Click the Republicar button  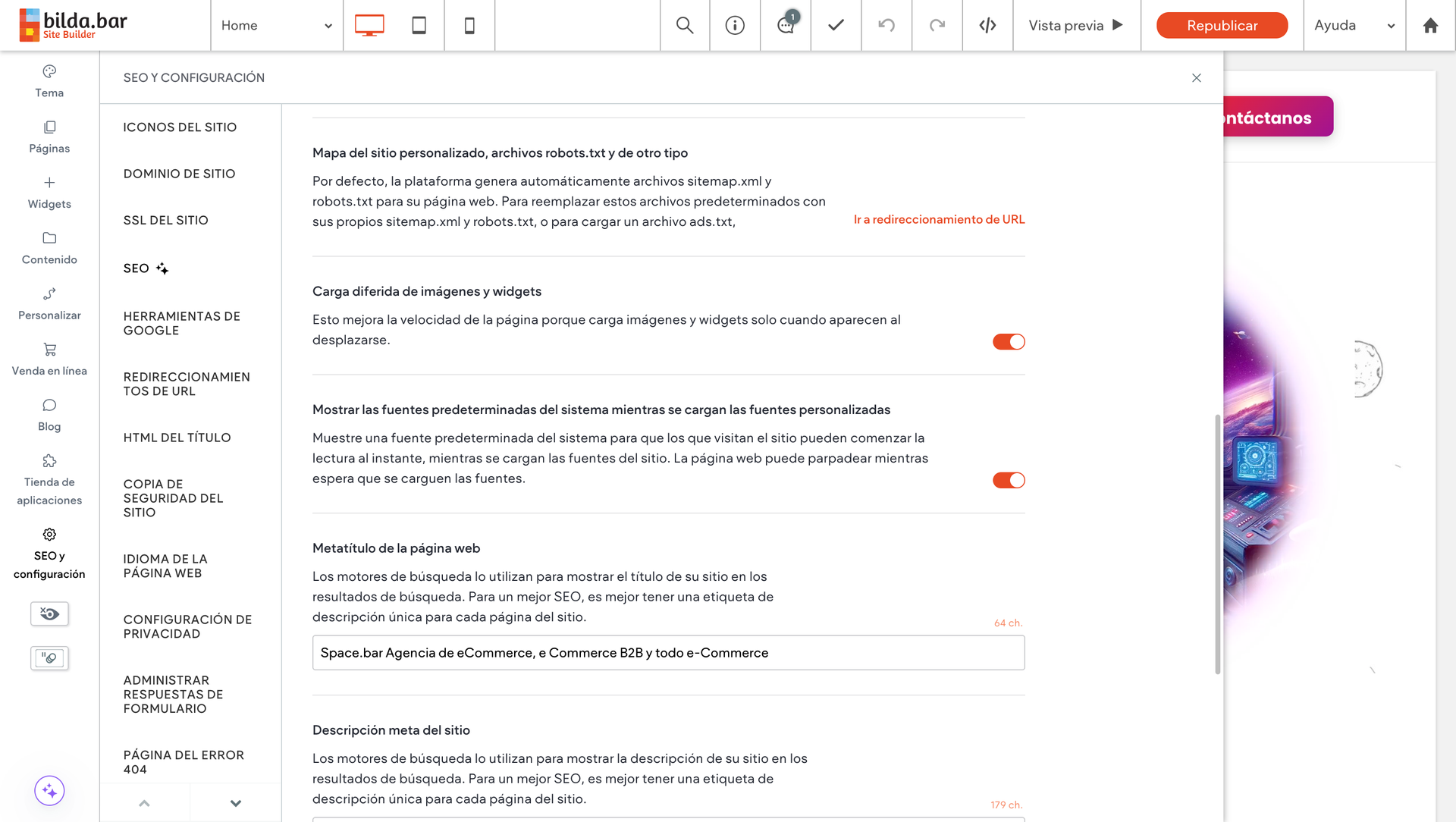[x=1222, y=25]
